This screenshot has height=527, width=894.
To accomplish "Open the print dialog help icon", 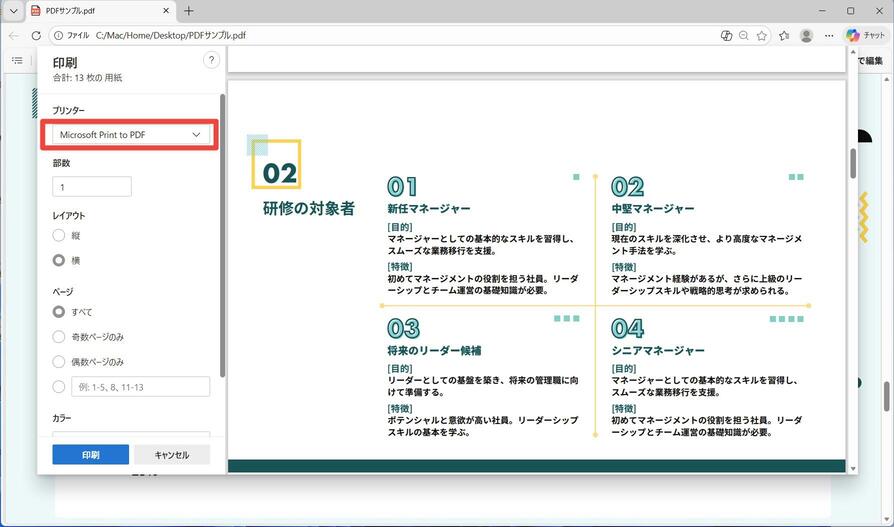I will pos(211,60).
